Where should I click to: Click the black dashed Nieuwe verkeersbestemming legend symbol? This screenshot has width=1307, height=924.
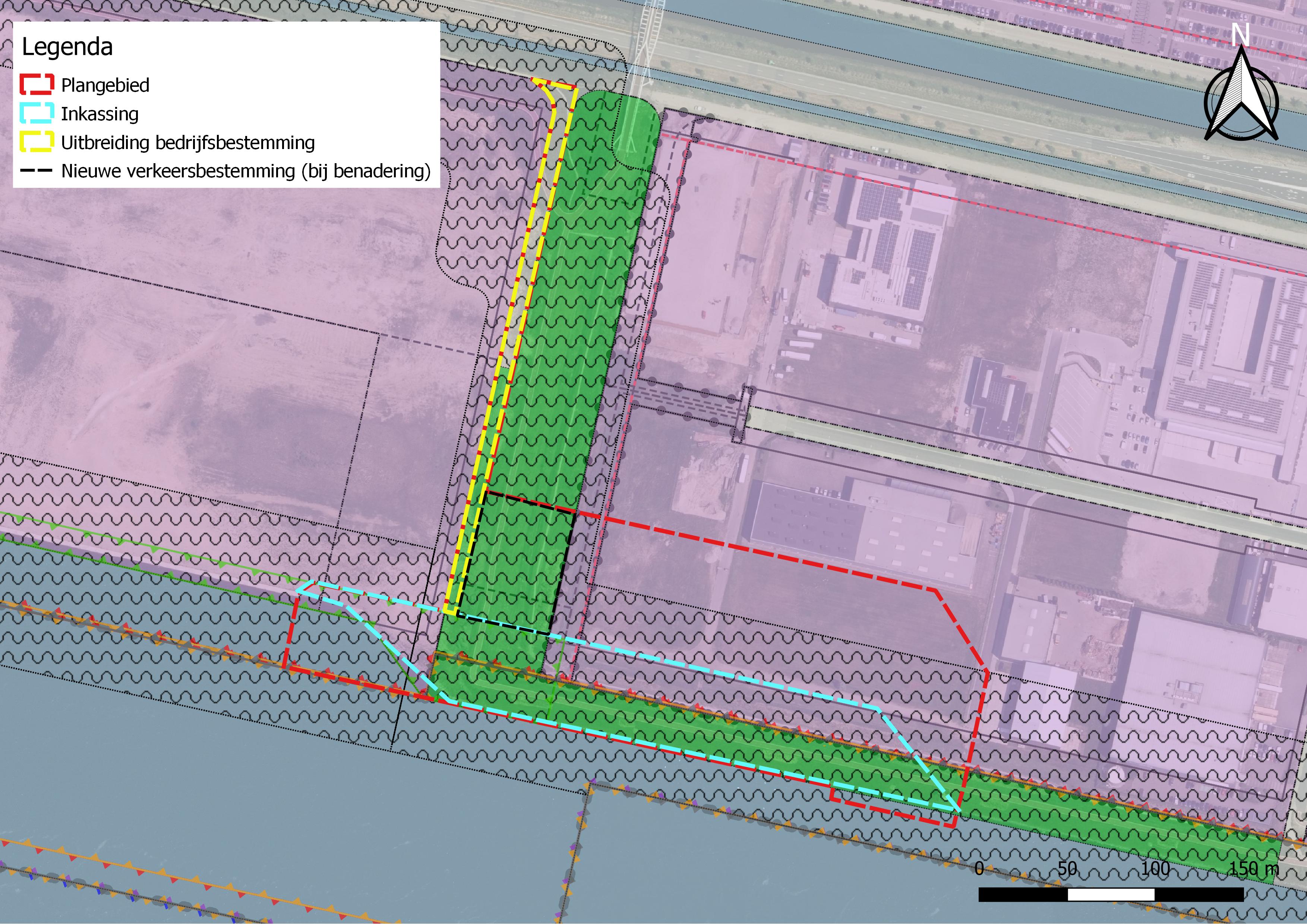point(37,170)
